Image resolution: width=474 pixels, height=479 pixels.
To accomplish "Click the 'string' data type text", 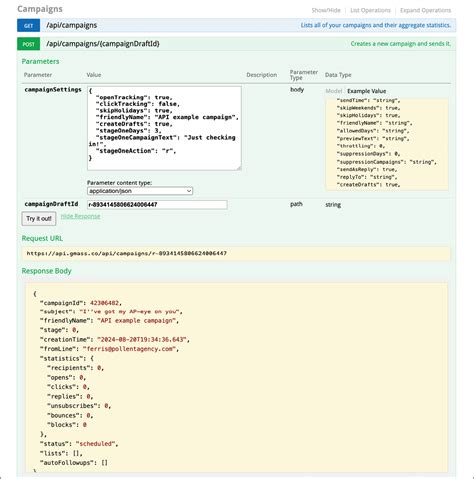I will coord(333,205).
